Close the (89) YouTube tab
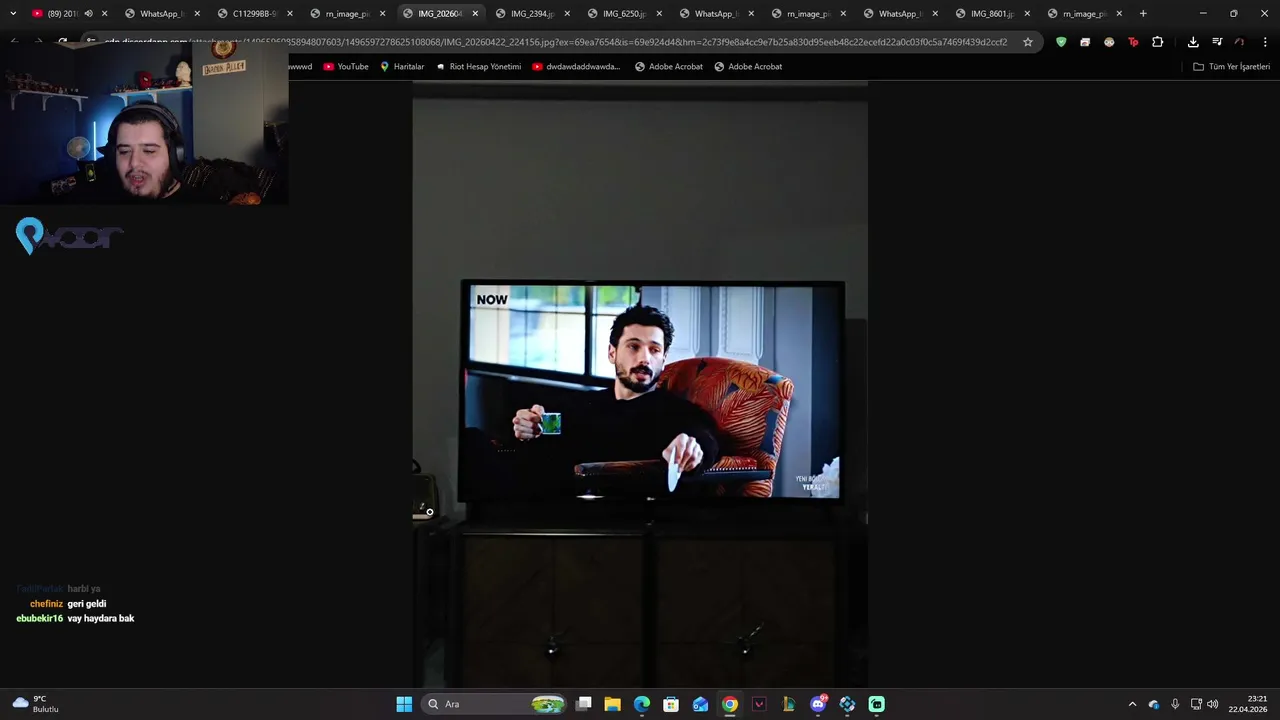The width and height of the screenshot is (1280, 720). pyautogui.click(x=104, y=14)
